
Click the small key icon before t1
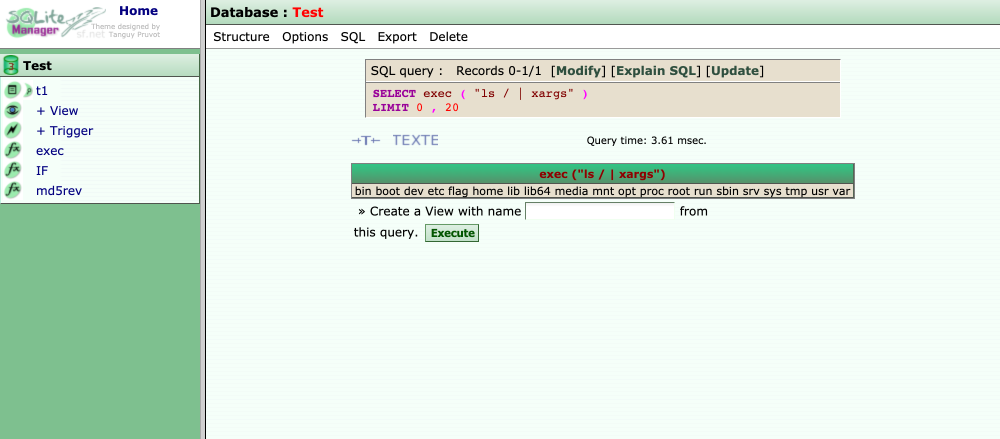coord(28,91)
